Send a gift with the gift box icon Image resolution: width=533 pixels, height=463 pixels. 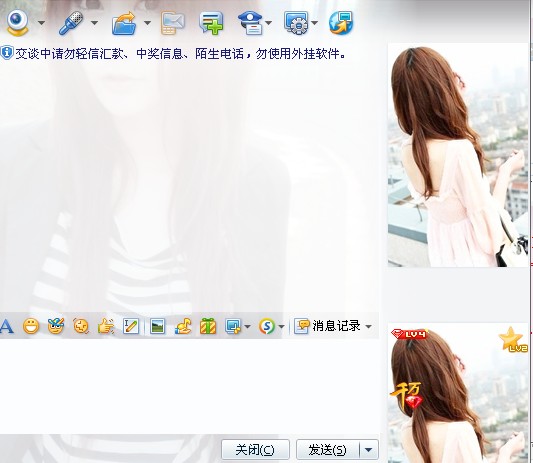point(208,326)
